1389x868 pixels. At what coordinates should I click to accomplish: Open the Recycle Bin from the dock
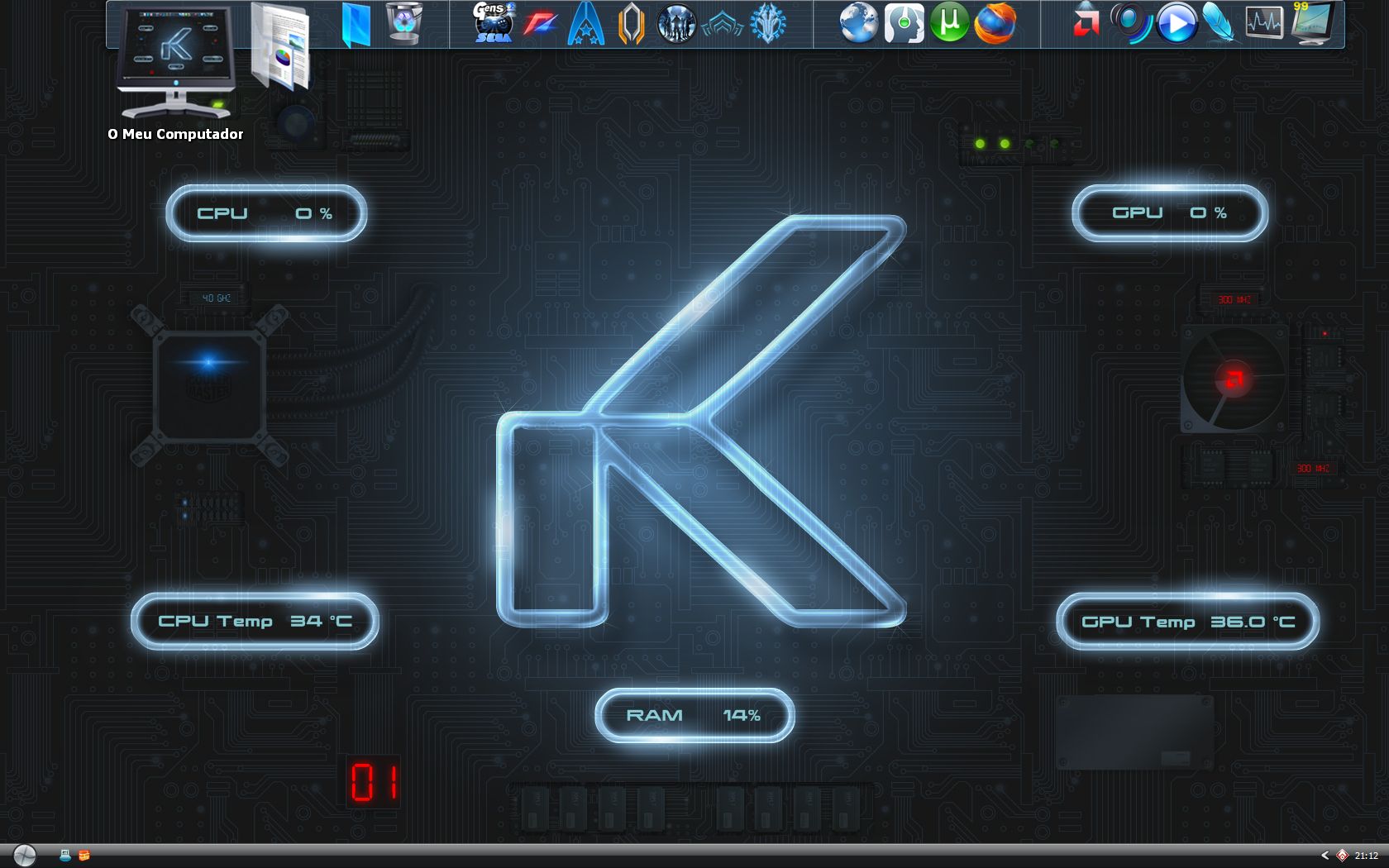(403, 24)
